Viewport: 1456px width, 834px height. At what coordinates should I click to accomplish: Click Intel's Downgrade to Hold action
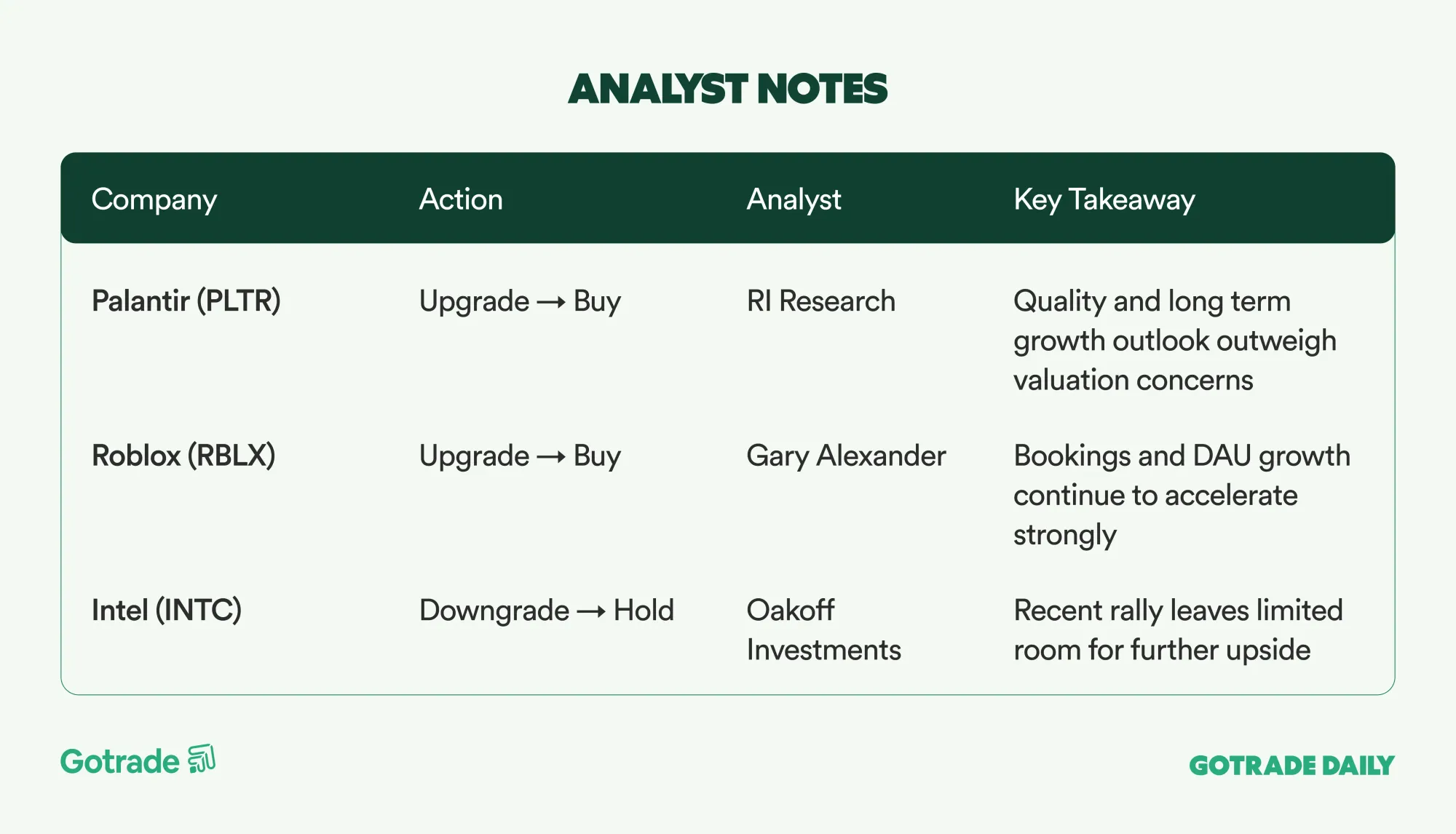pos(547,611)
